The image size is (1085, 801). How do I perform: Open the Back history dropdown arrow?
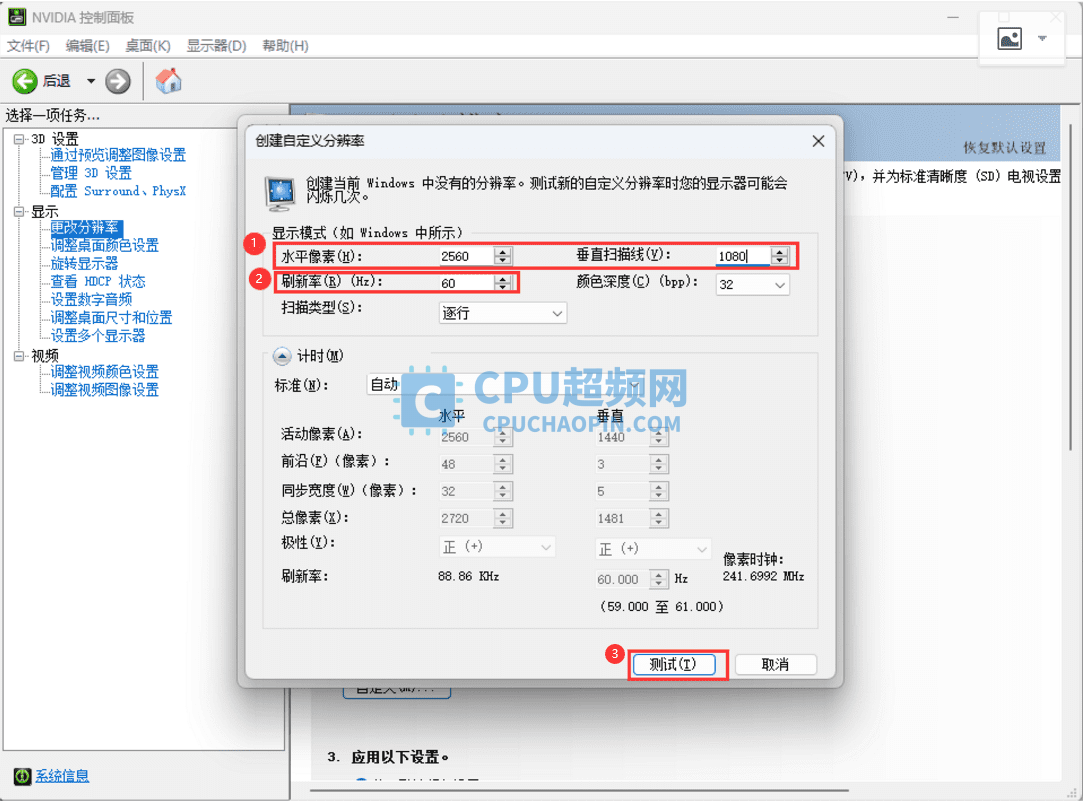point(91,82)
